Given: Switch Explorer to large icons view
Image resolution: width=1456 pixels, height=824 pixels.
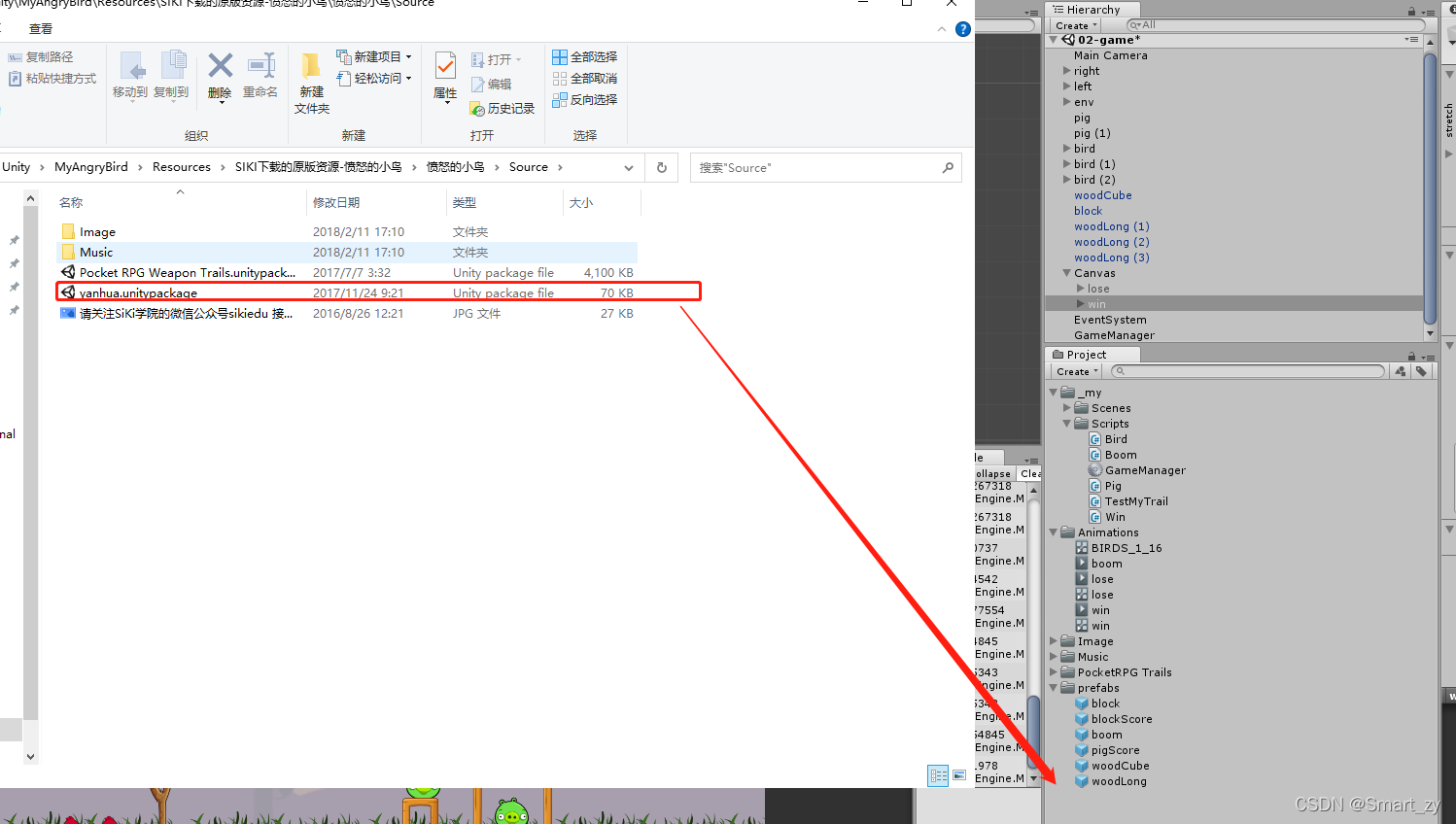Looking at the screenshot, I should [959, 775].
